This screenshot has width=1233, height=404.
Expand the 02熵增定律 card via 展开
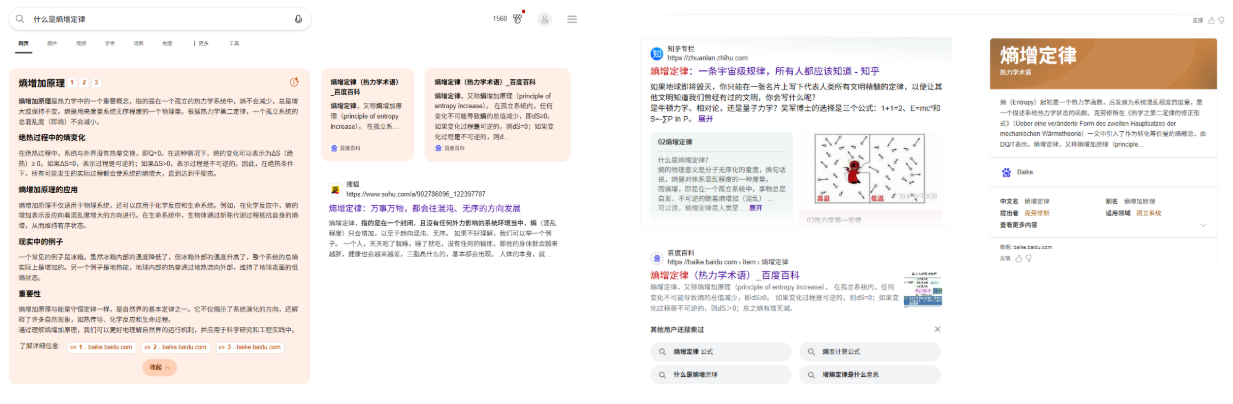coord(755,207)
